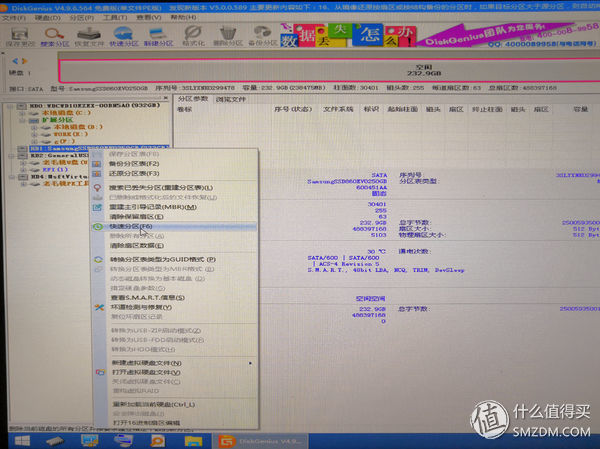Choose Quick Partition (F6) menu item

click(x=174, y=226)
